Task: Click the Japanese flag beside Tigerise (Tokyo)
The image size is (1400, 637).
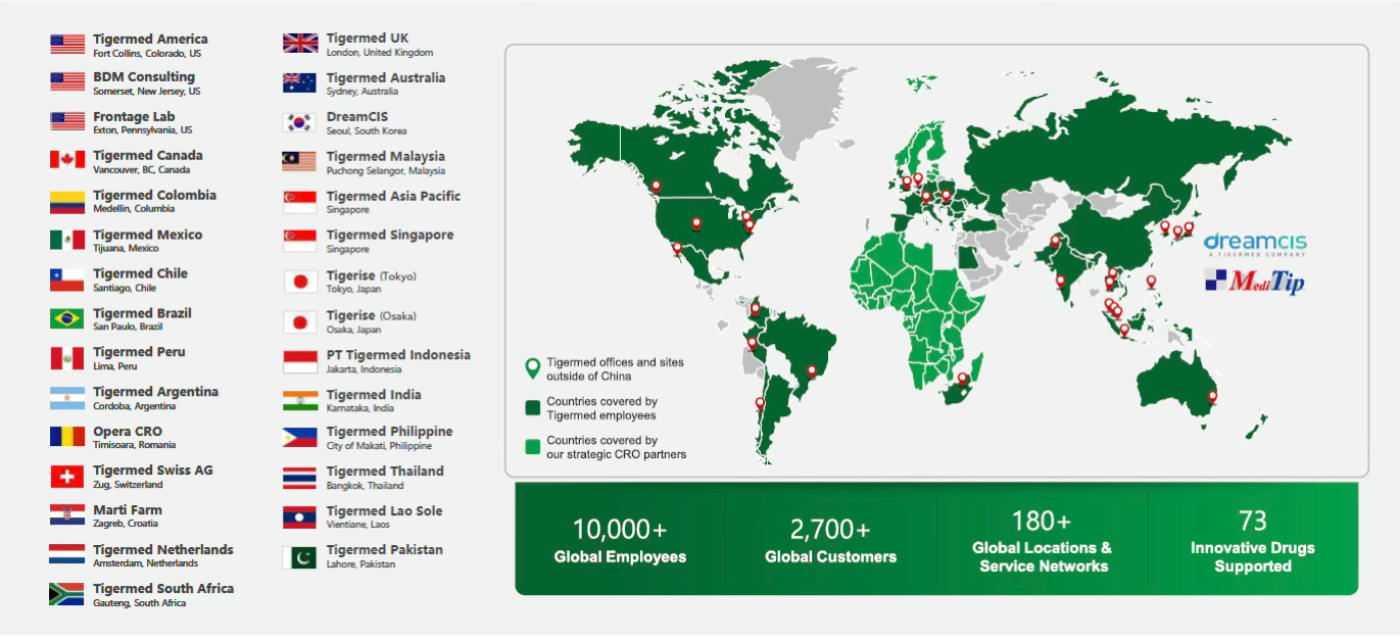Action: click(x=300, y=282)
